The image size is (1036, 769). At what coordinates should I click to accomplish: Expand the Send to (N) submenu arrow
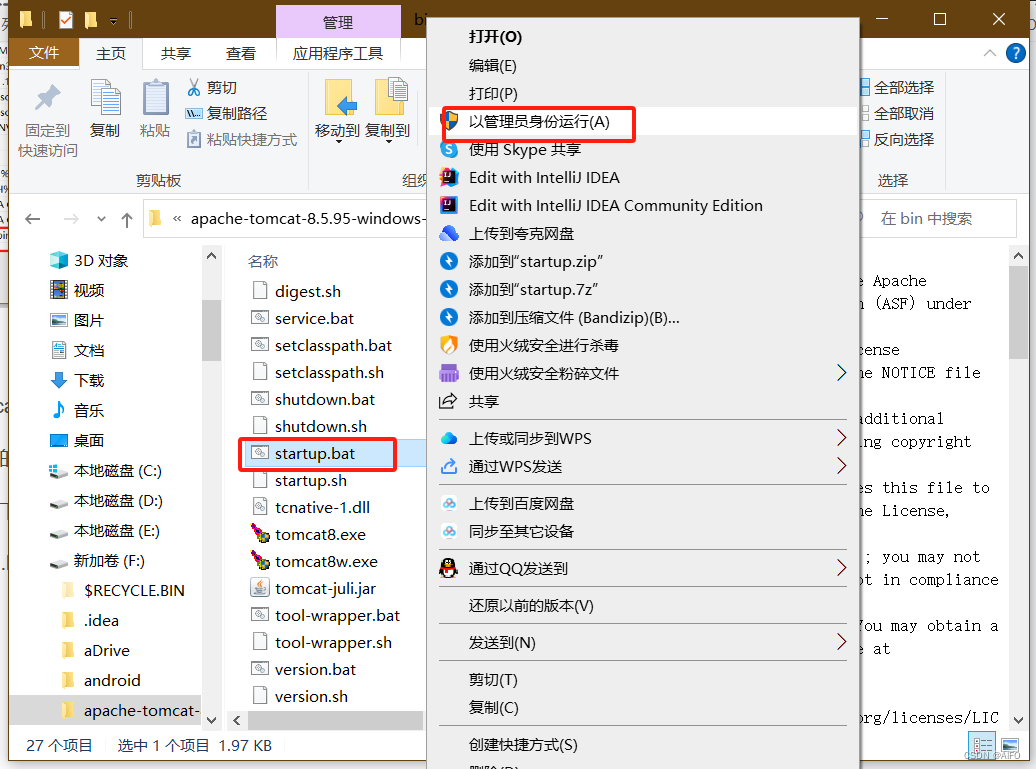[841, 641]
